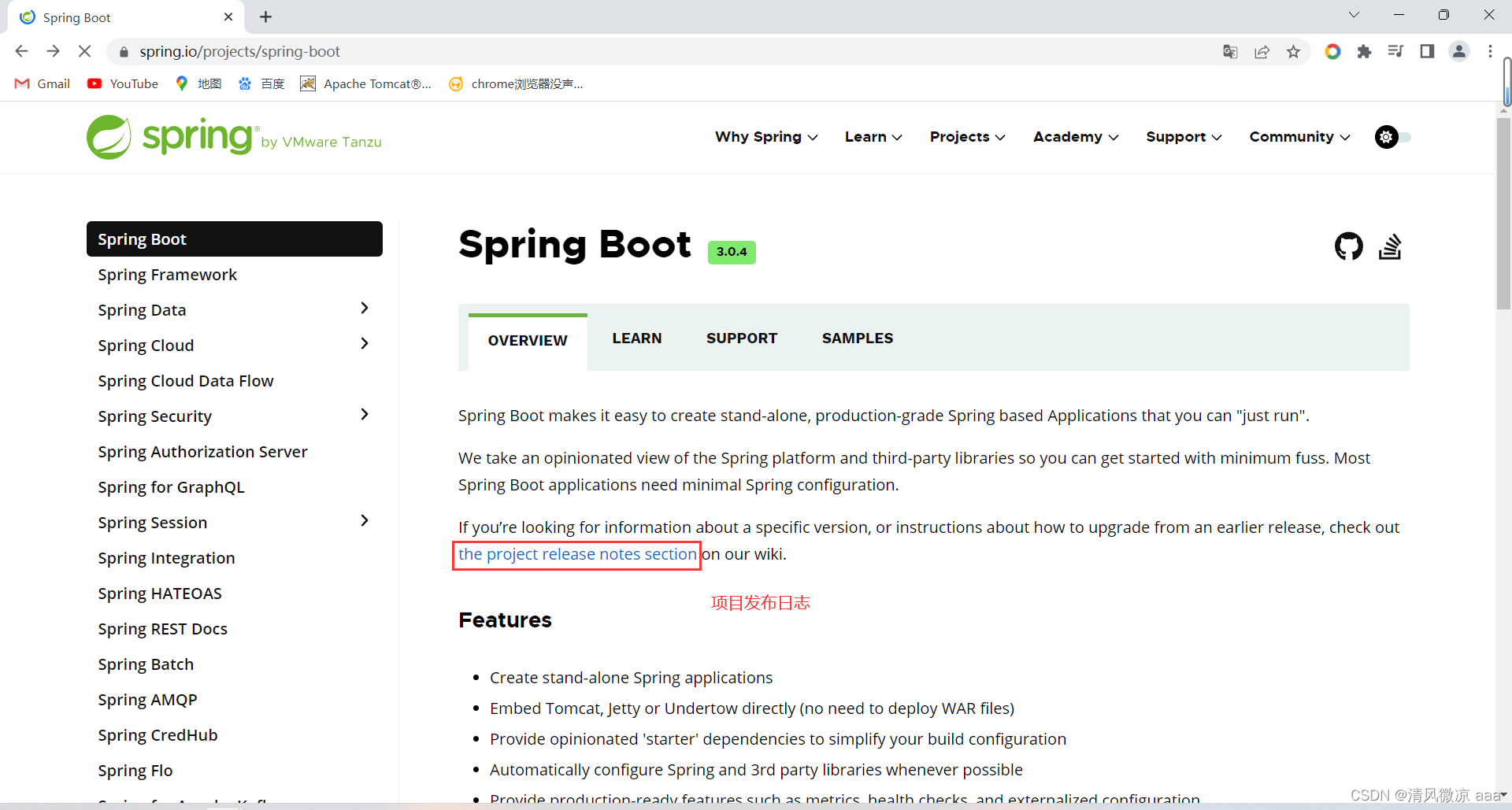
Task: Expand the Spring Security submenu chevron
Action: coord(365,414)
